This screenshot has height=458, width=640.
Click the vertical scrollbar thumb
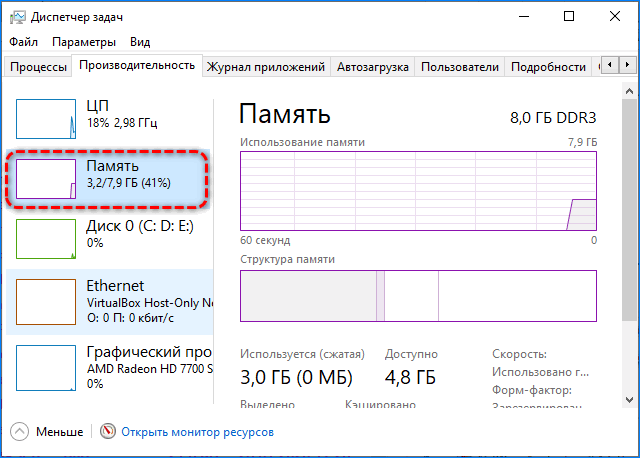[629, 209]
